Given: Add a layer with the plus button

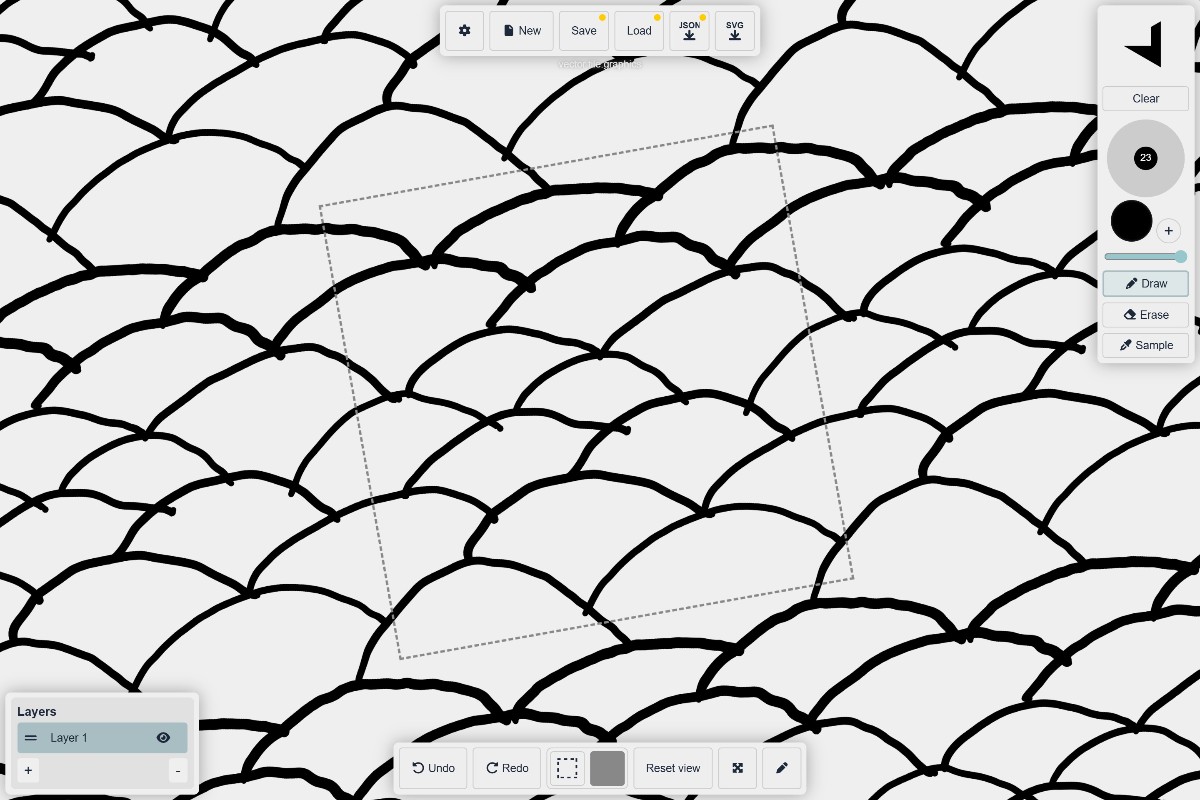Looking at the screenshot, I should coord(28,770).
